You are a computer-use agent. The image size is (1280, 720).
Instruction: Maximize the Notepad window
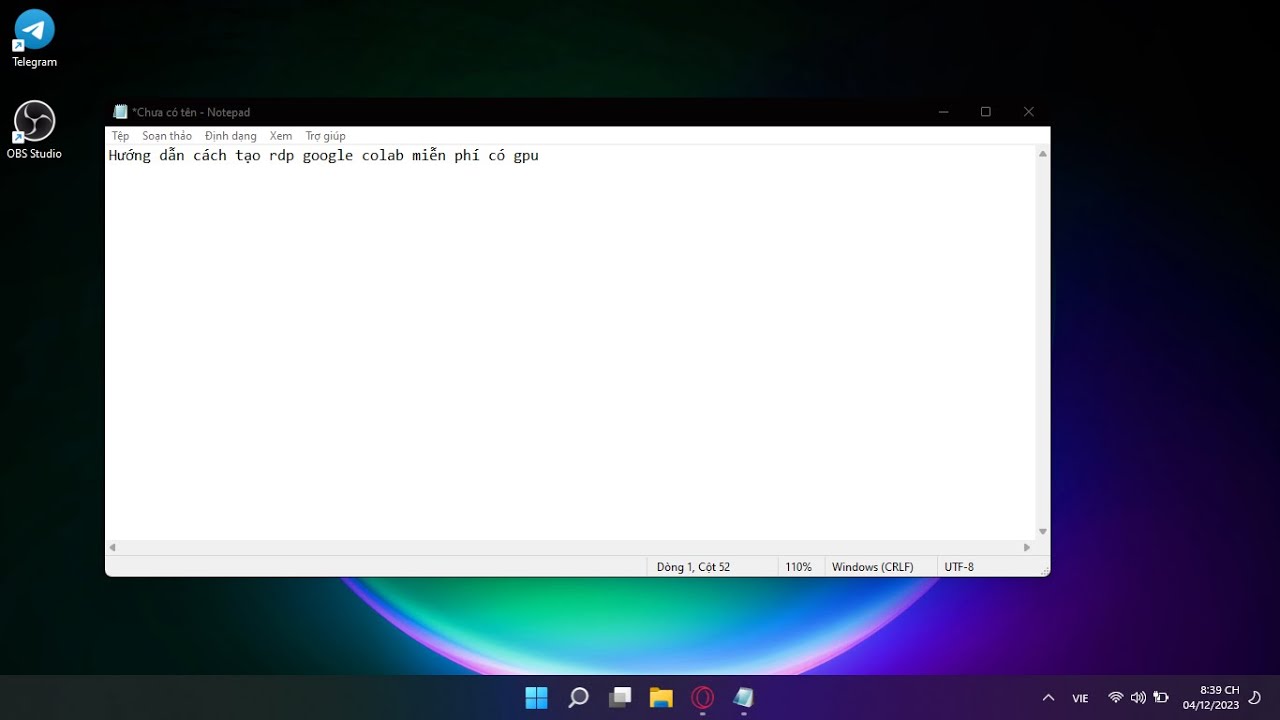click(x=986, y=112)
